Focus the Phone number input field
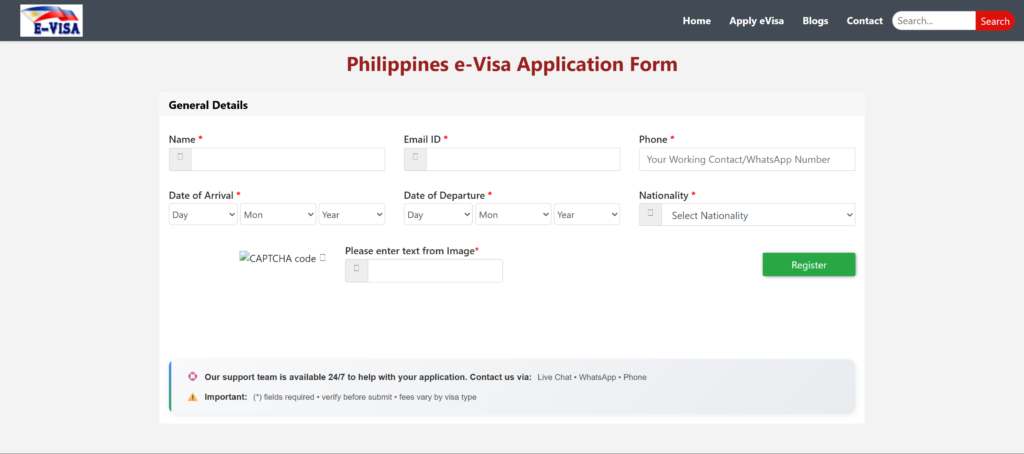The image size is (1024, 454). point(747,159)
